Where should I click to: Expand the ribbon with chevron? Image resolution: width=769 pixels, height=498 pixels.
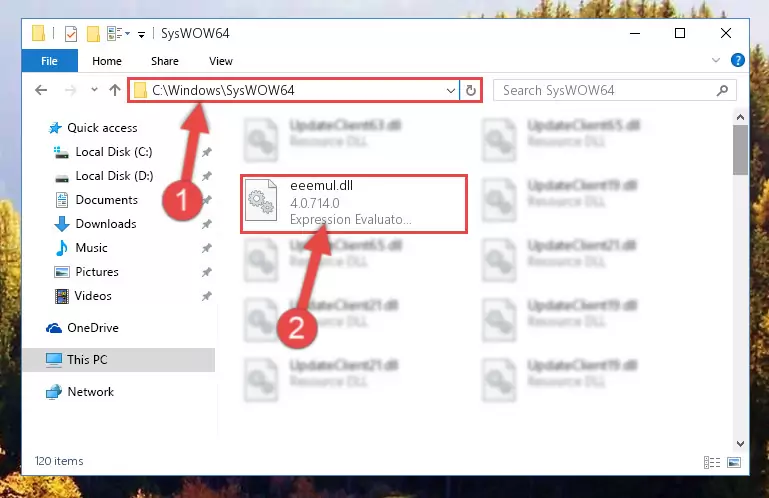click(716, 60)
